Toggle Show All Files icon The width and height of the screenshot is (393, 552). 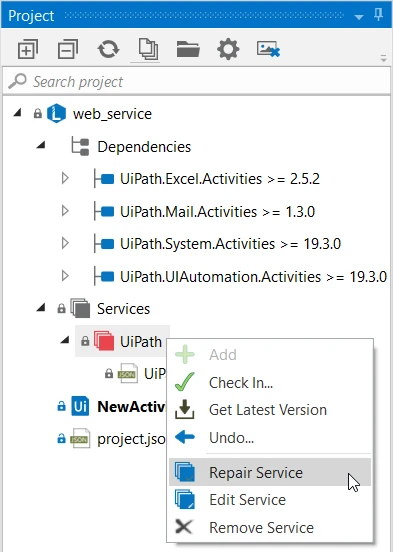tap(148, 49)
